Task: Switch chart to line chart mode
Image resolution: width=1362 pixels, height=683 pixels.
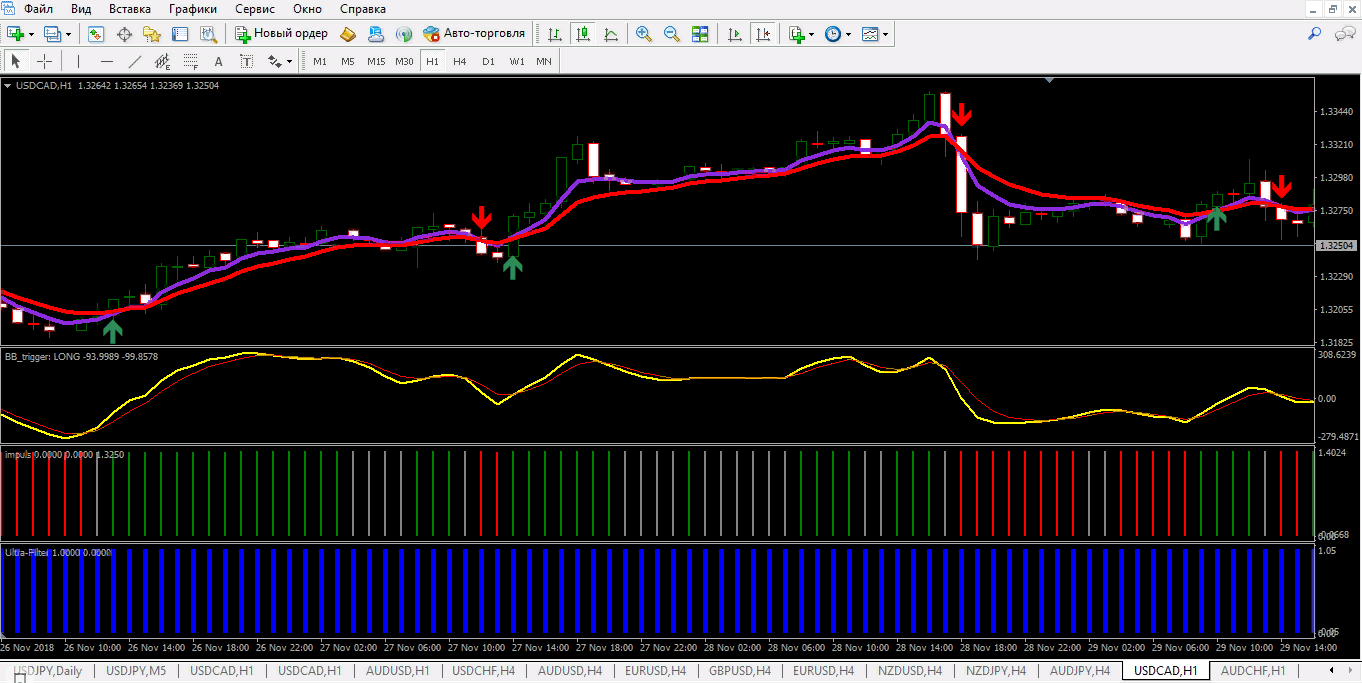Action: (x=611, y=34)
